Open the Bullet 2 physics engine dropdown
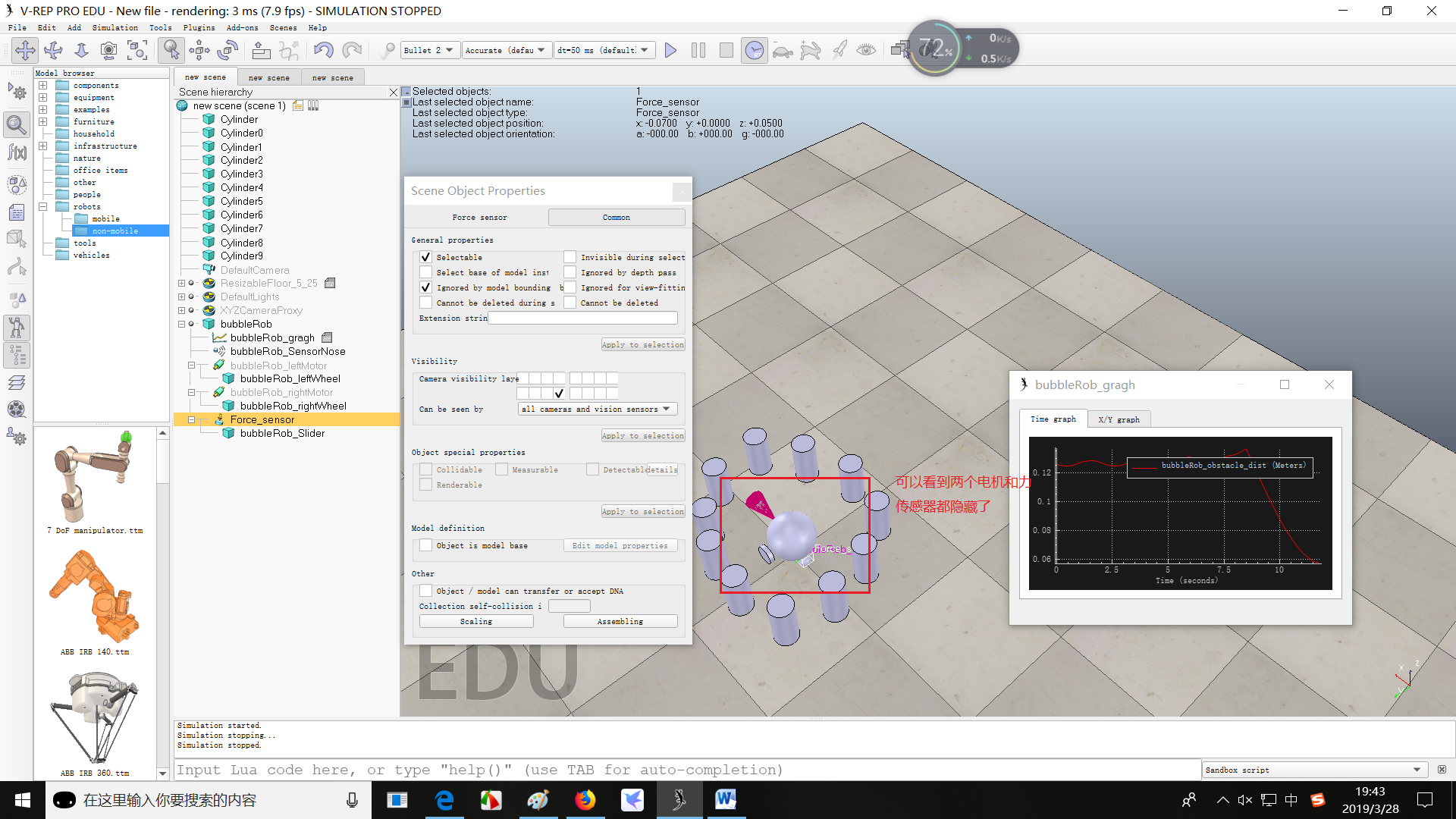The width and height of the screenshot is (1456, 819). tap(429, 50)
